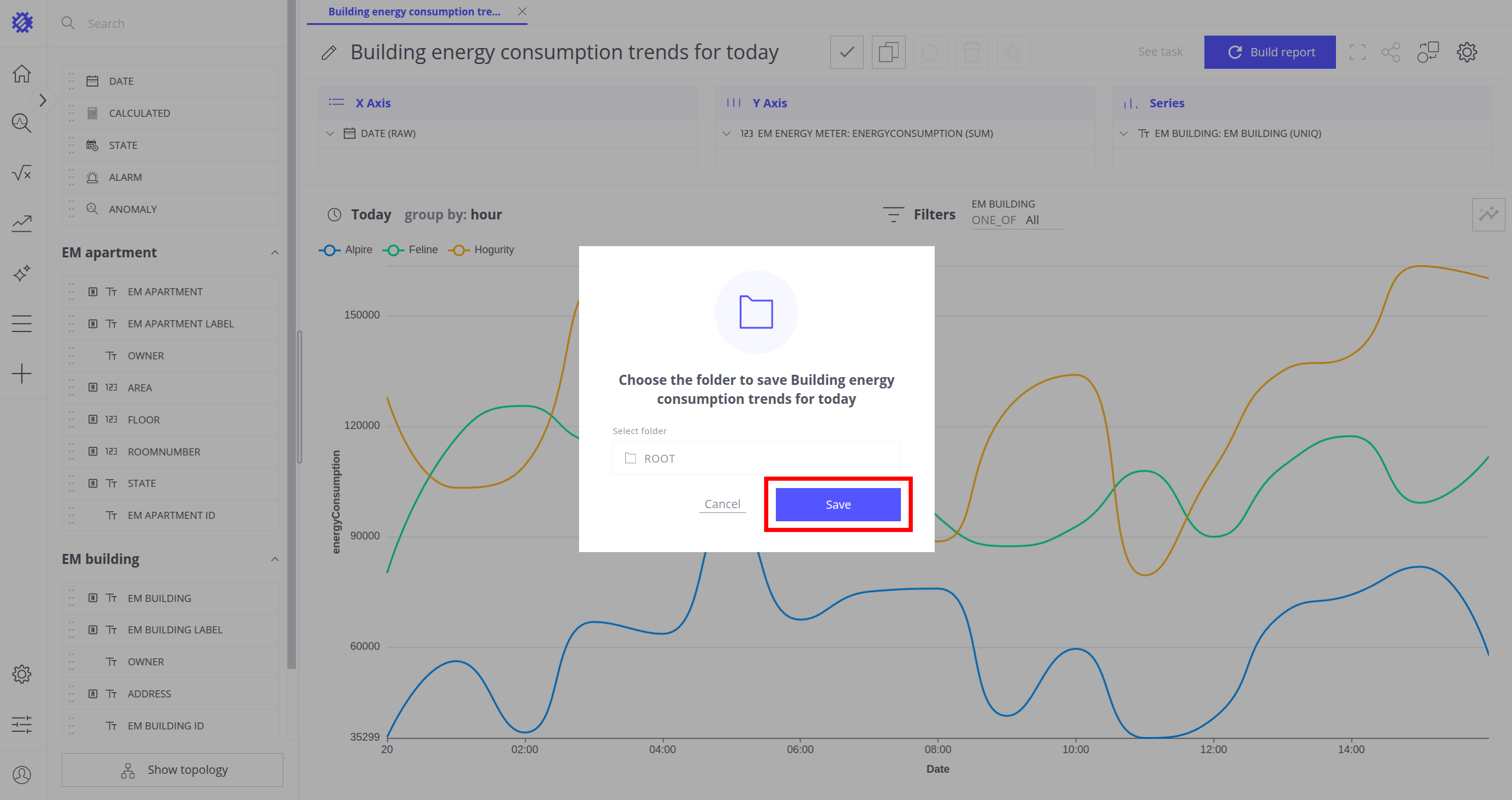Select the STATE field with calendar icon
This screenshot has width=1512, height=800.
[170, 145]
